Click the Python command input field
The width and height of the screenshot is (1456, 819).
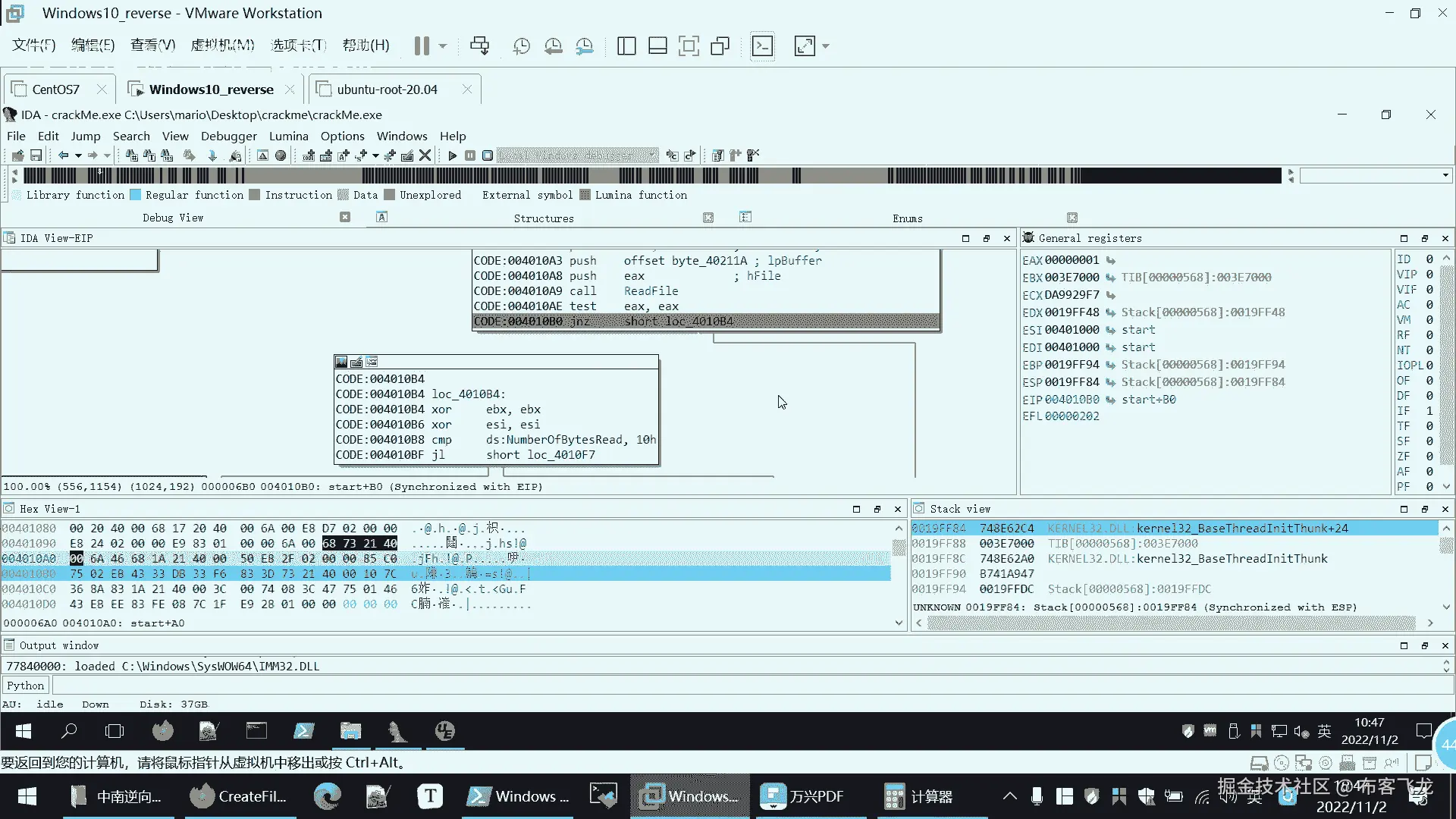(751, 686)
